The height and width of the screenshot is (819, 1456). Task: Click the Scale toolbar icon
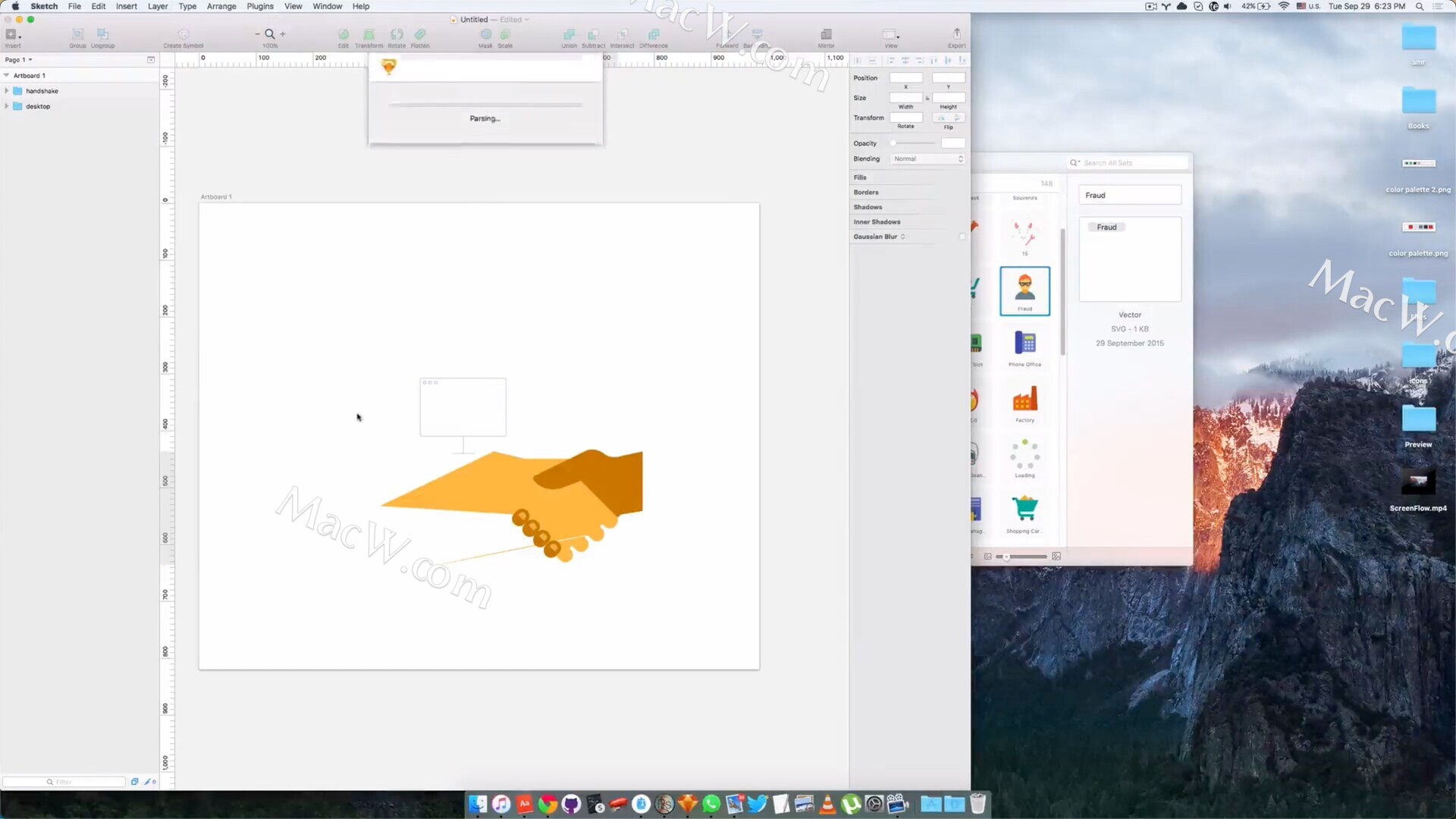pyautogui.click(x=505, y=37)
